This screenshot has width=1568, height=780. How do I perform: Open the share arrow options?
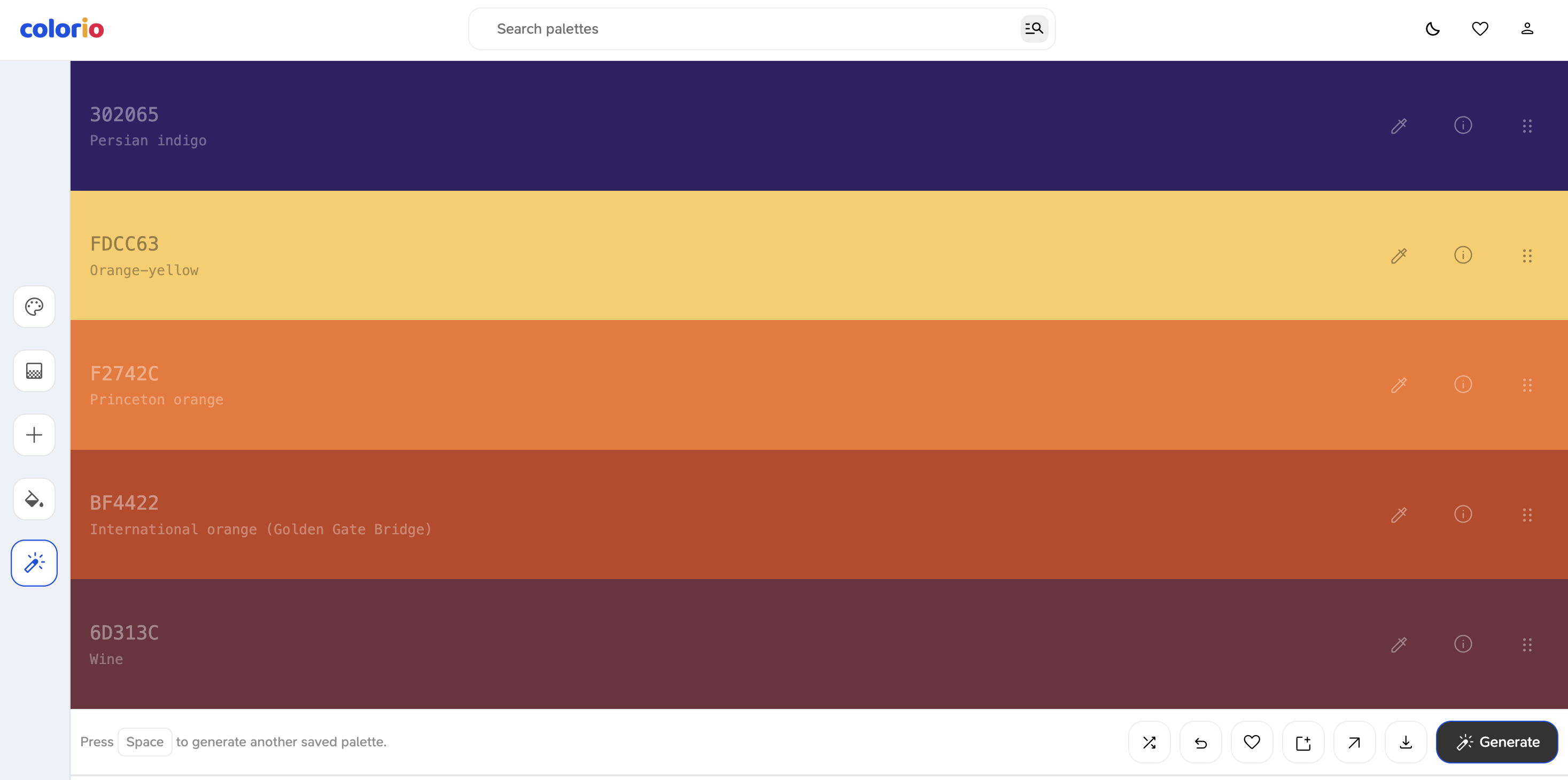(1354, 742)
